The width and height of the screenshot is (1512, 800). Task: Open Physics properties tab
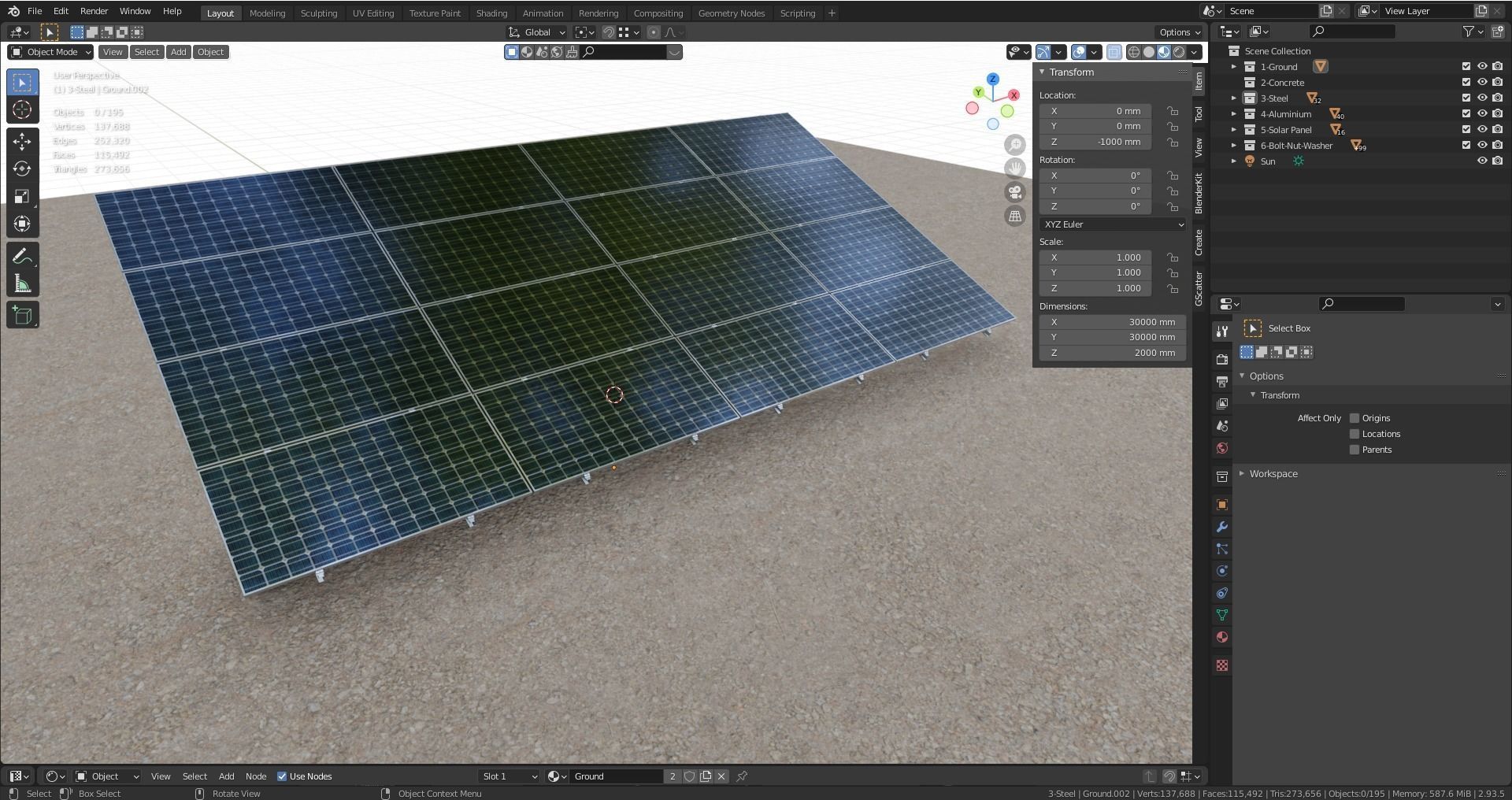(1222, 571)
